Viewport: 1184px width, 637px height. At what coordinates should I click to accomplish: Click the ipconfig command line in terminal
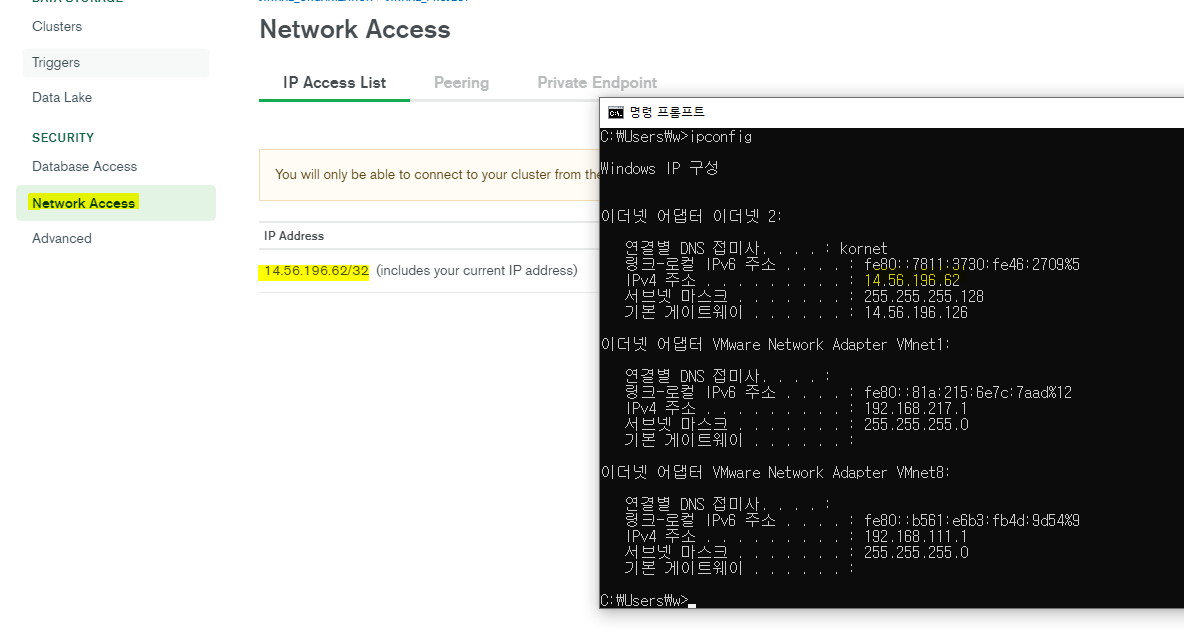(x=676, y=137)
